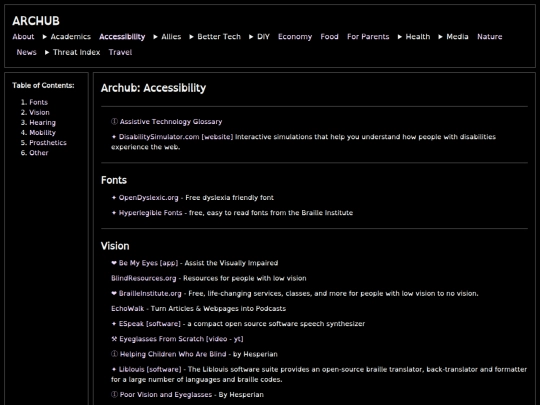Image resolution: width=540 pixels, height=405 pixels.
Task: Jump to Hearing in table of contents
Action: pyautogui.click(x=42, y=123)
